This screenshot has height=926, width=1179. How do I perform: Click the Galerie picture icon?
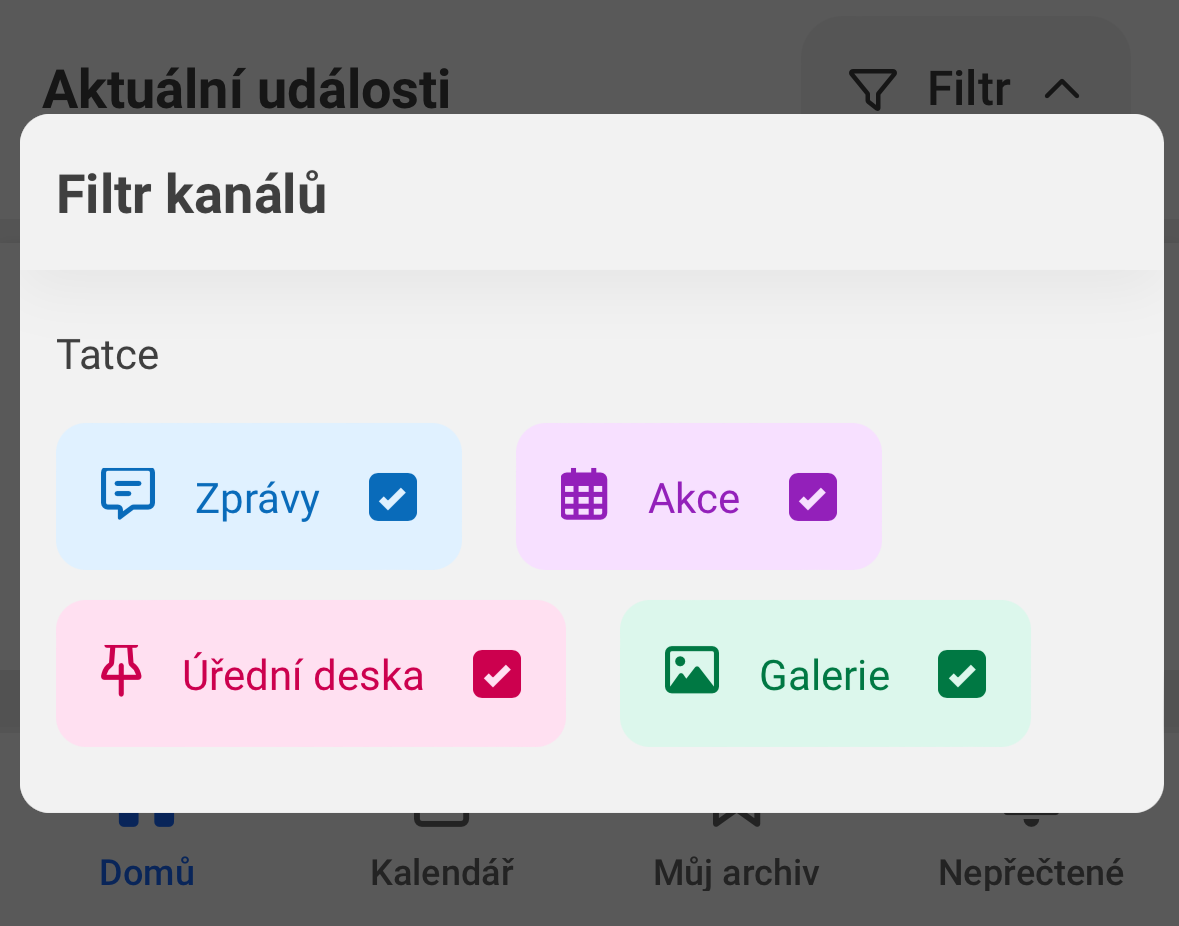coord(692,670)
